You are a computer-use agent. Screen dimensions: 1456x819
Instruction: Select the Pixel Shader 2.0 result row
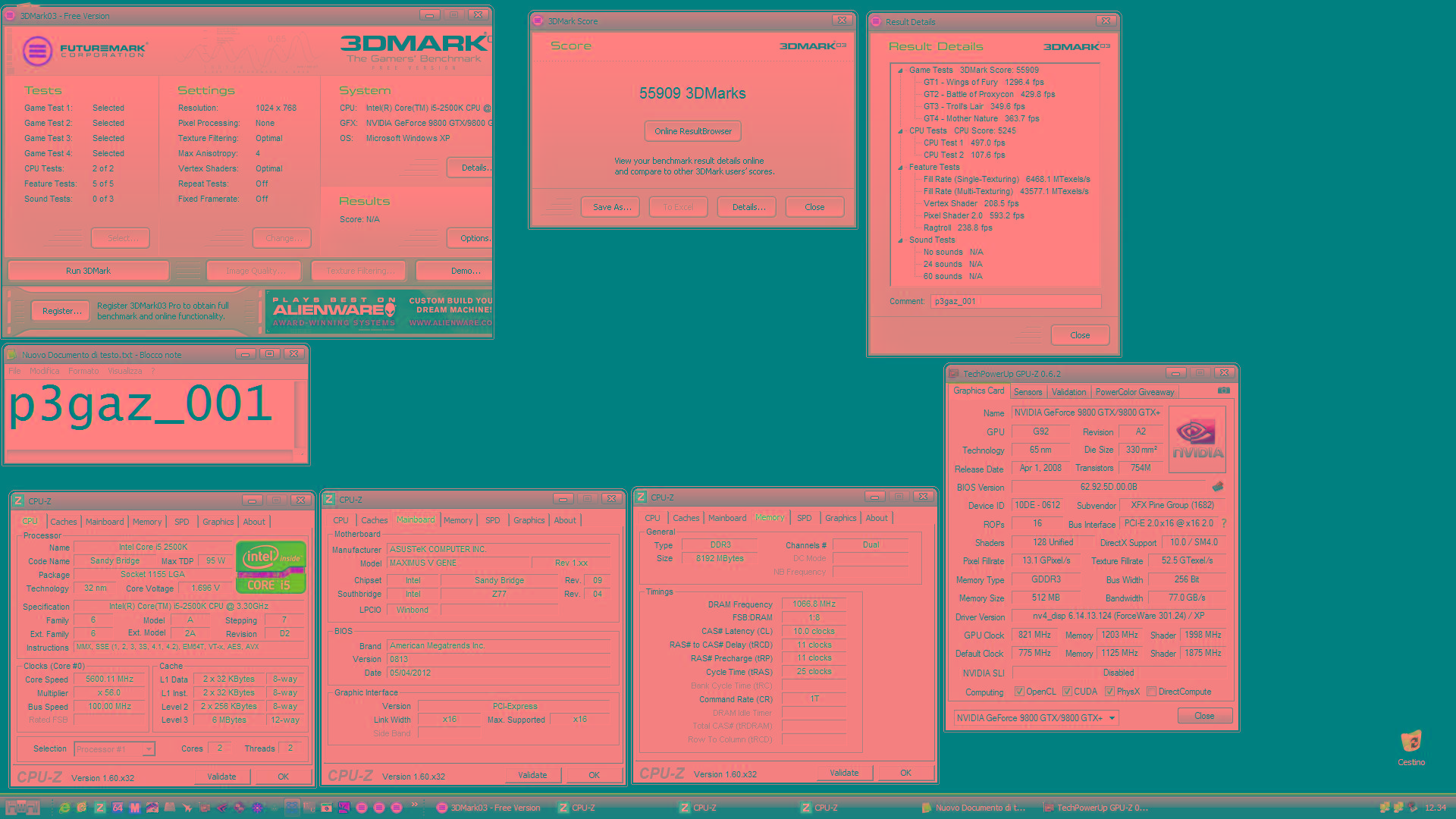(974, 215)
